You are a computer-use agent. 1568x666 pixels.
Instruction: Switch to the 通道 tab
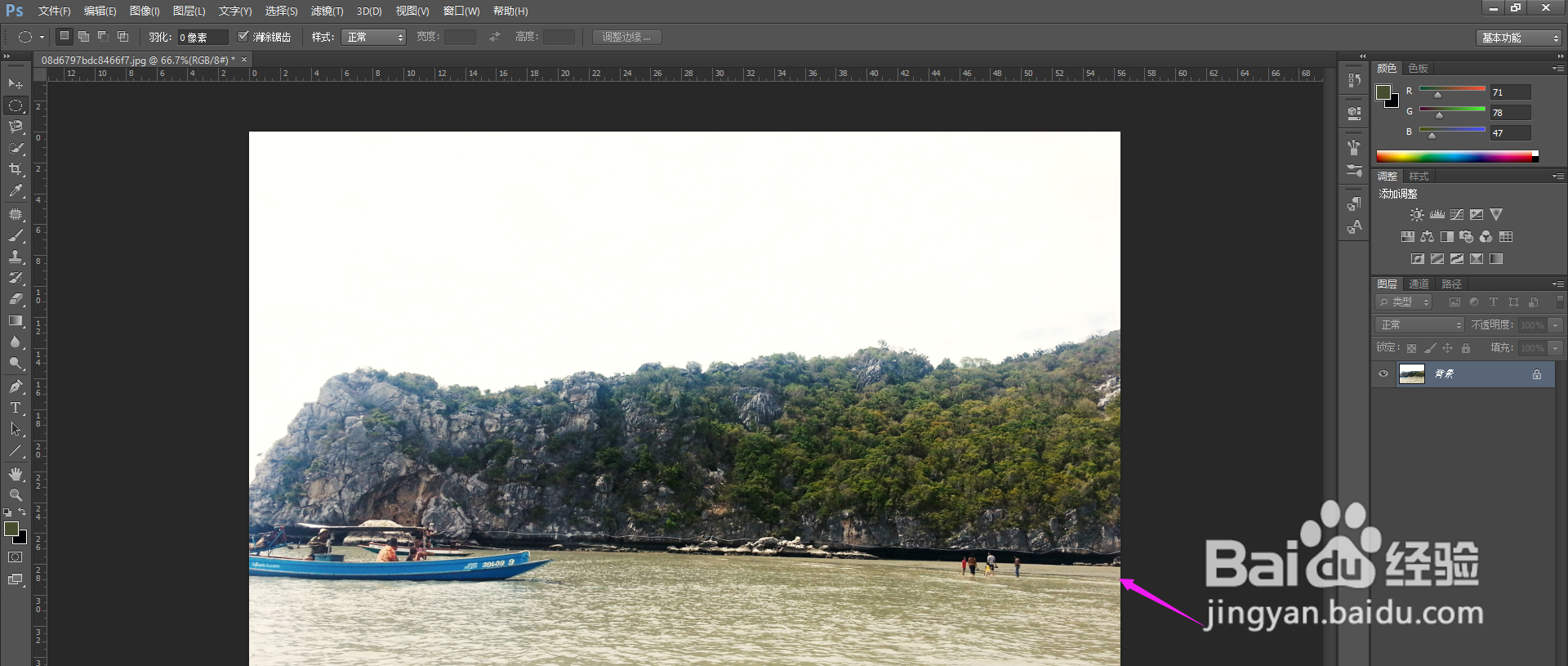point(1419,284)
